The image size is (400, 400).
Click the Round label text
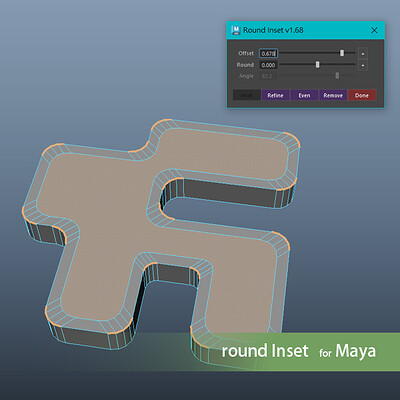245,65
